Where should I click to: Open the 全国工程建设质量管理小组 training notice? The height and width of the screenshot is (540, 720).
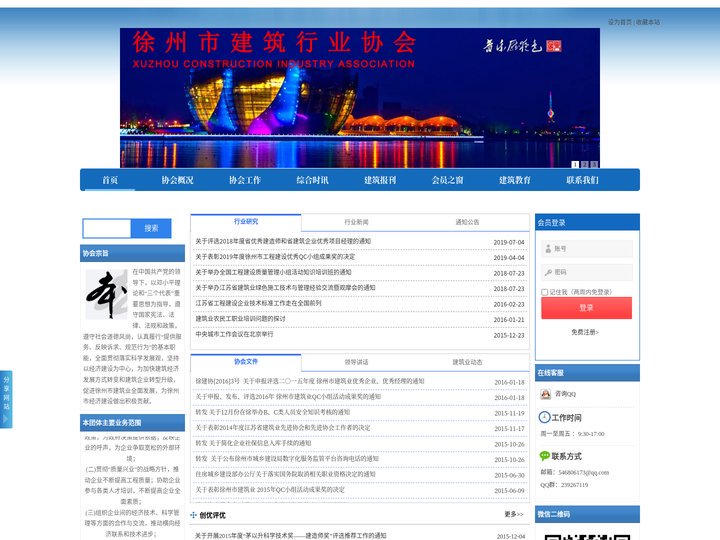pos(273,272)
